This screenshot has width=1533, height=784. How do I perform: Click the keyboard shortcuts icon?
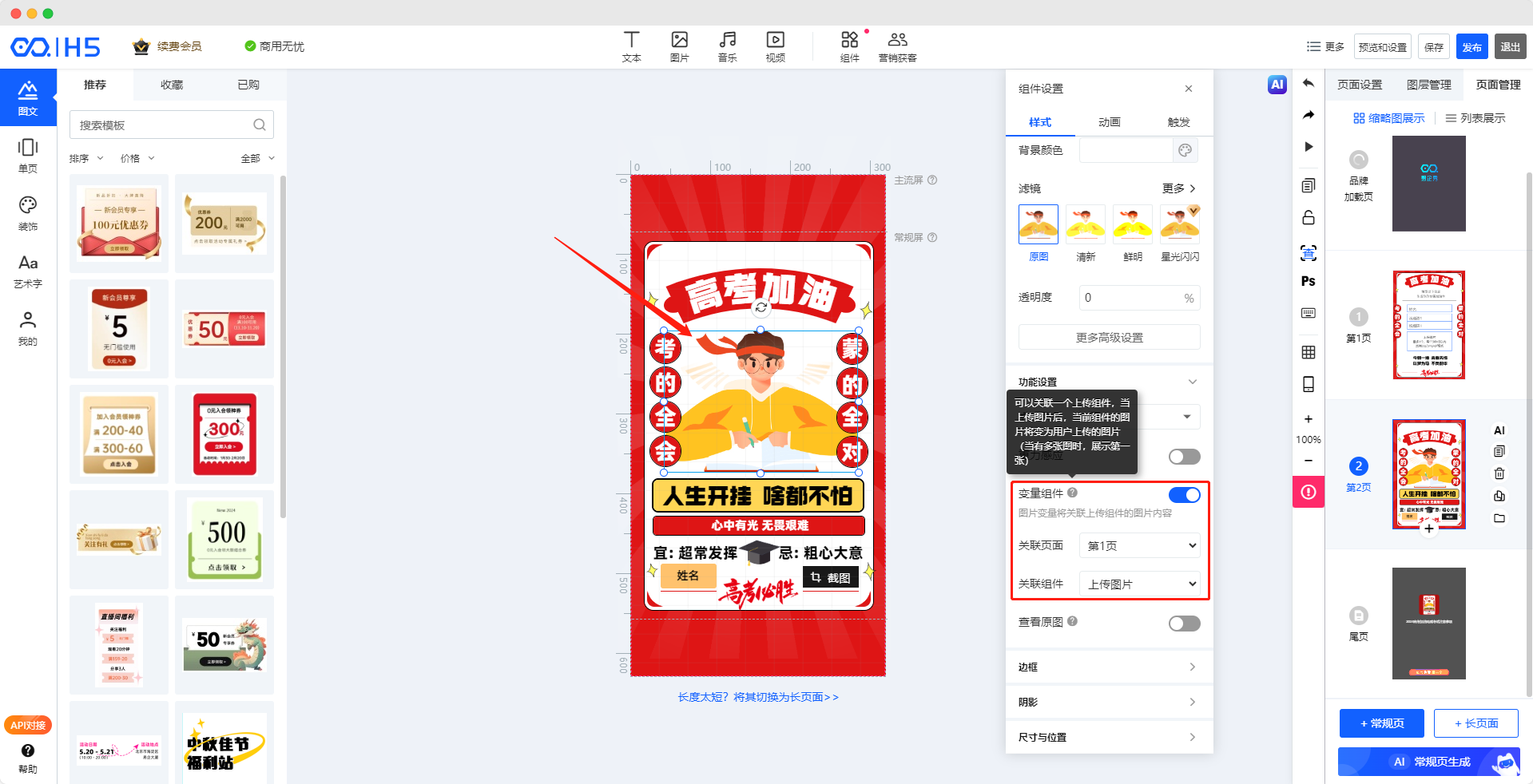(x=1309, y=313)
